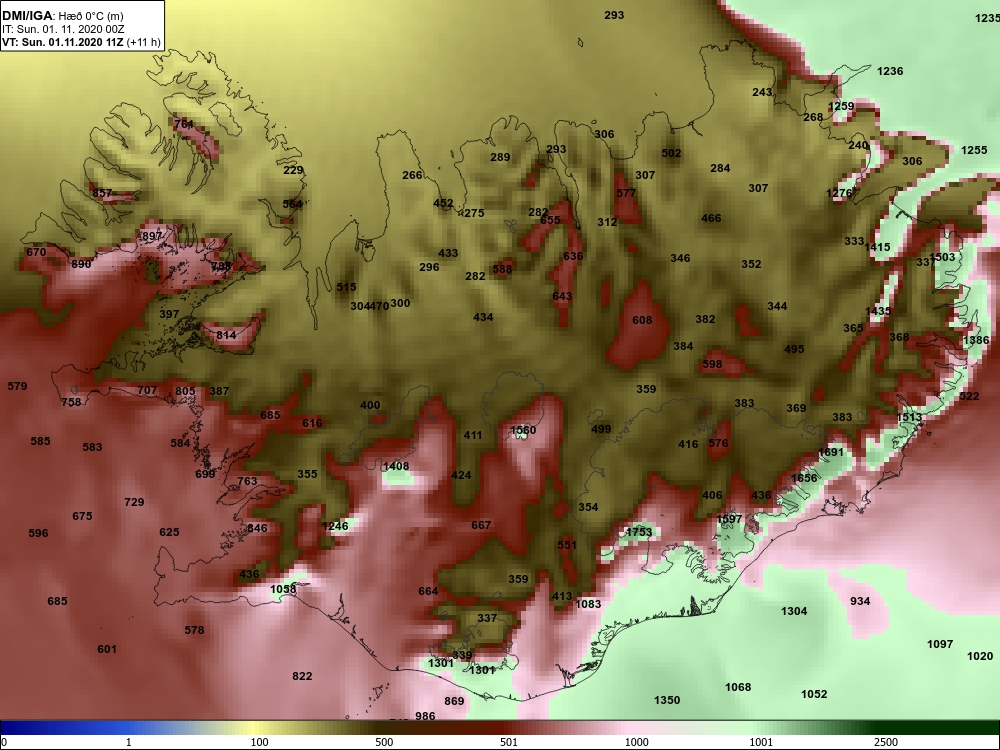Click the map value '846'
Screen dimensions: 1000x750
[257, 527]
